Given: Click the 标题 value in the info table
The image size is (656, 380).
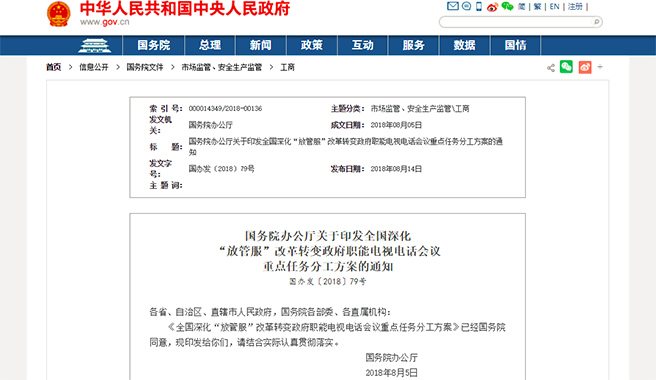Looking at the screenshot, I should pyautogui.click(x=346, y=147).
